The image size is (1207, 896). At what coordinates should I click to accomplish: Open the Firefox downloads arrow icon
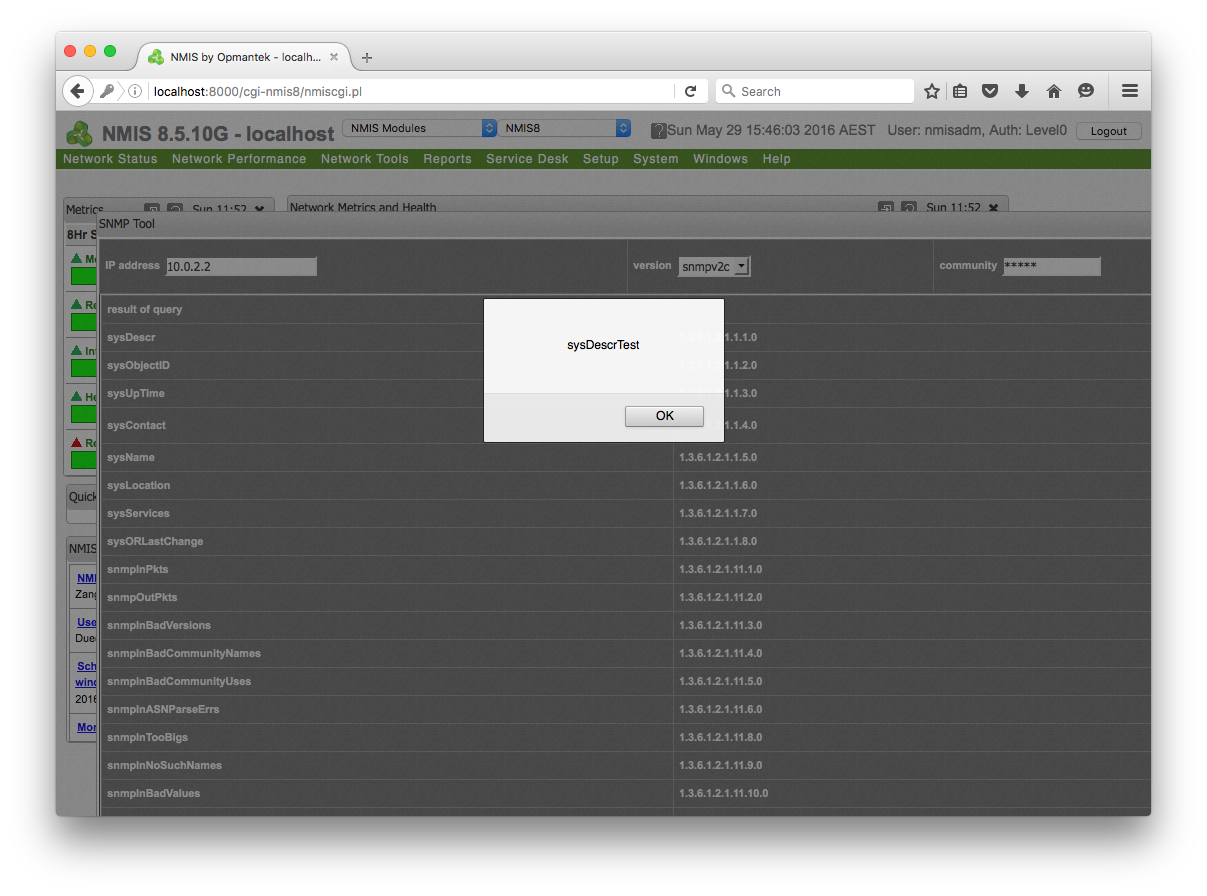pyautogui.click(x=1022, y=91)
